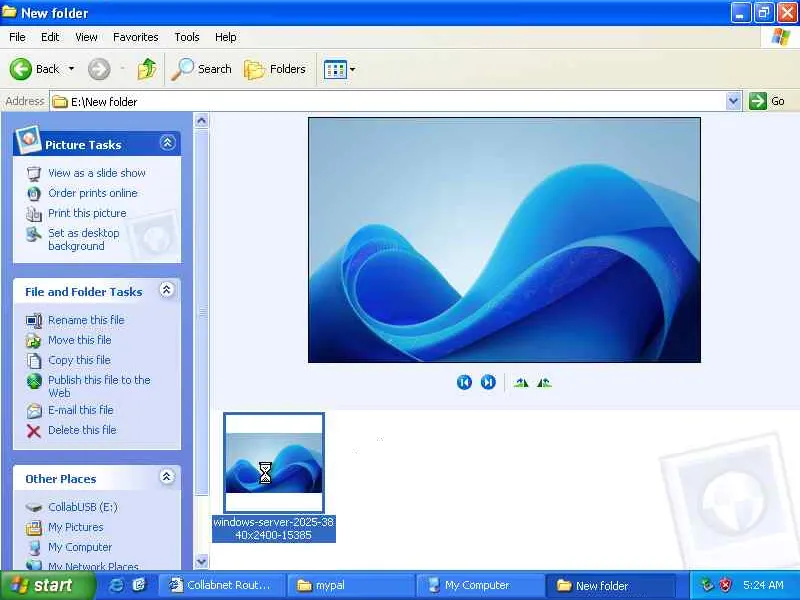Switch to Collabnet Rout... taskbar window
This screenshot has width=800, height=600.
point(221,585)
